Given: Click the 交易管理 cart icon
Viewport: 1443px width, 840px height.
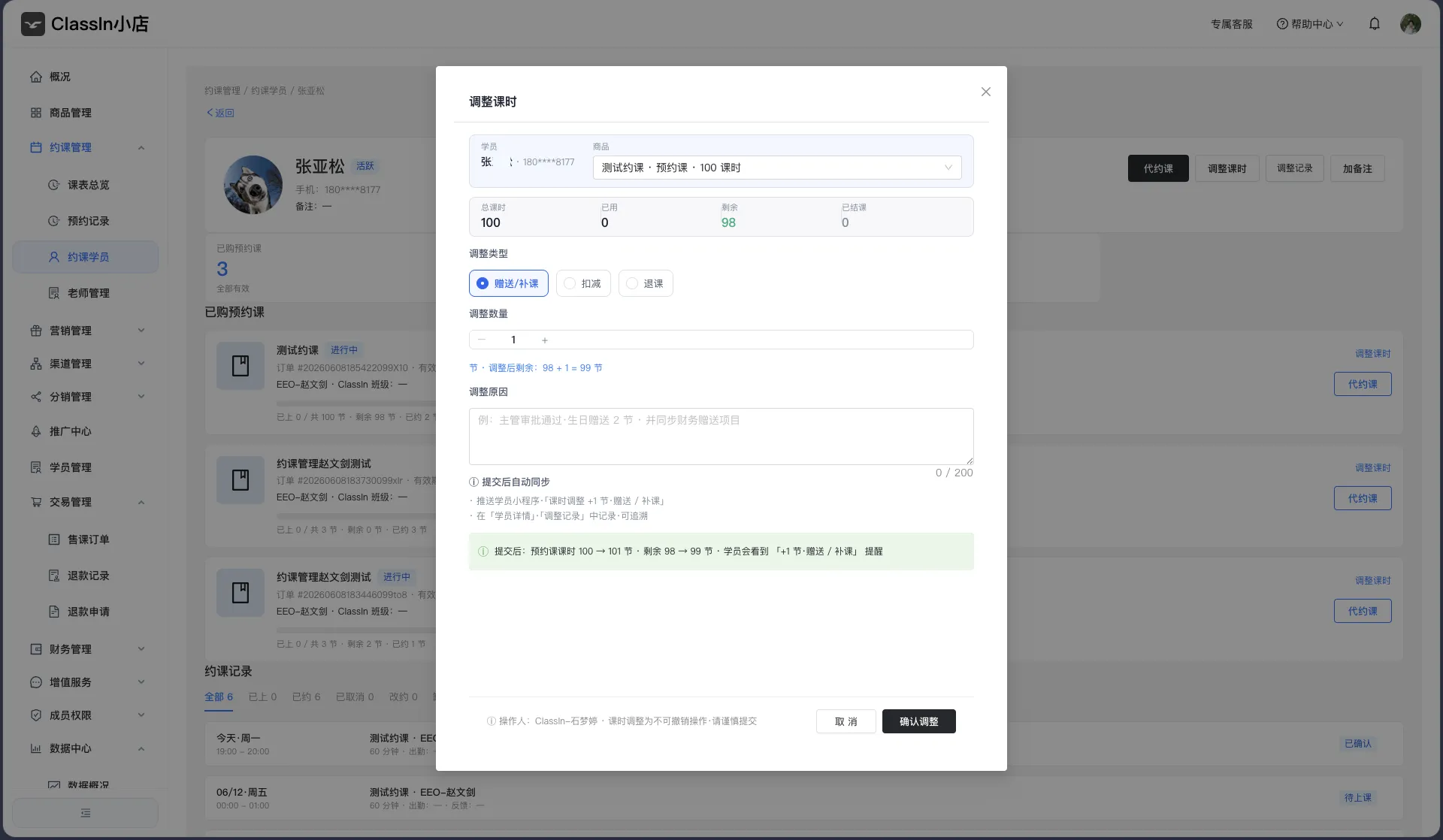Looking at the screenshot, I should pos(36,502).
